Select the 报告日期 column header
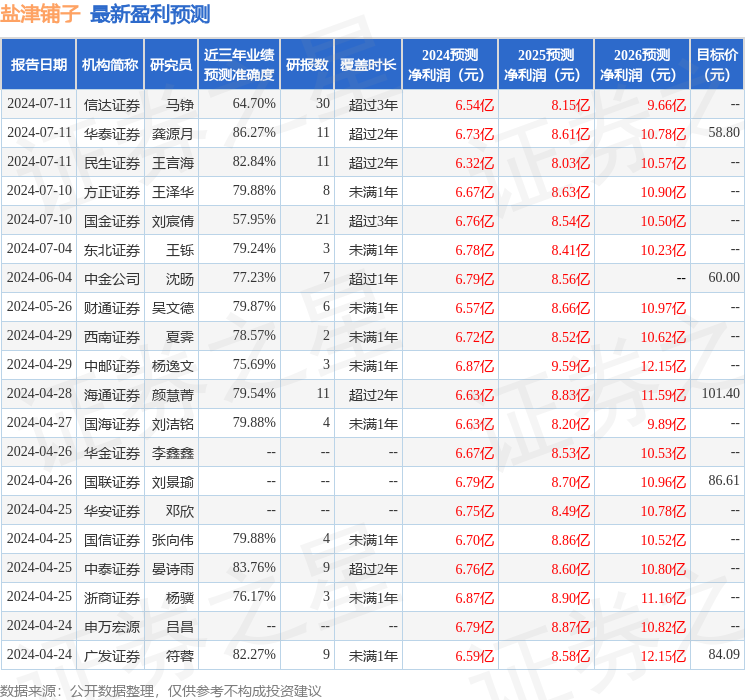Image resolution: width=745 pixels, height=700 pixels. click(38, 65)
